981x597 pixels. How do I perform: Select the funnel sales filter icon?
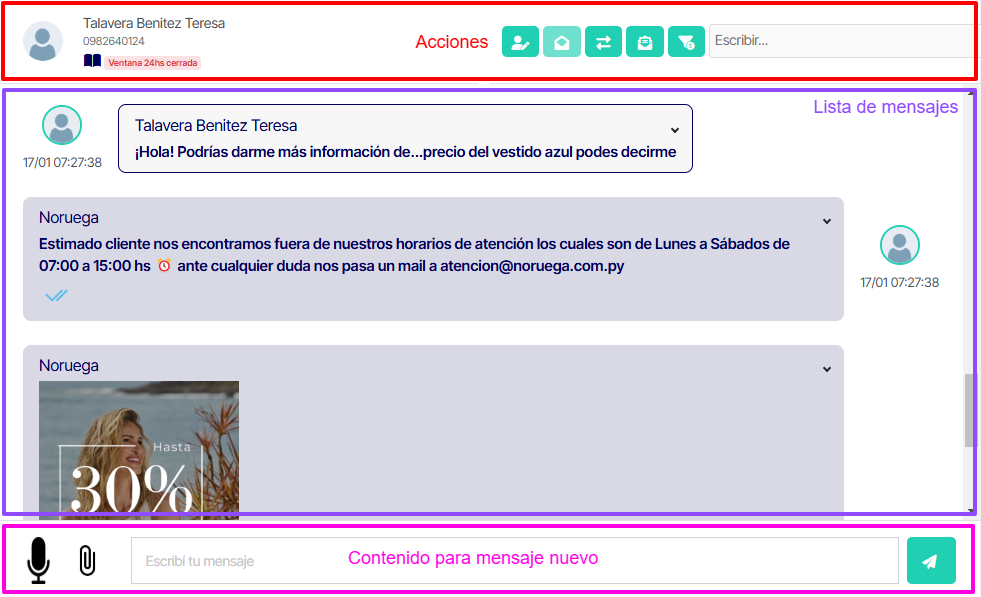[685, 42]
